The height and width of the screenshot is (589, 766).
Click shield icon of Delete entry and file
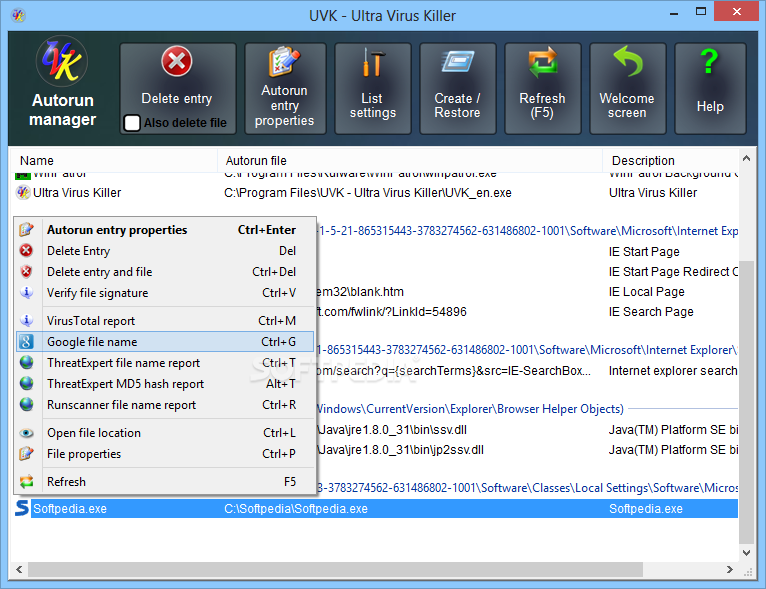[26, 272]
